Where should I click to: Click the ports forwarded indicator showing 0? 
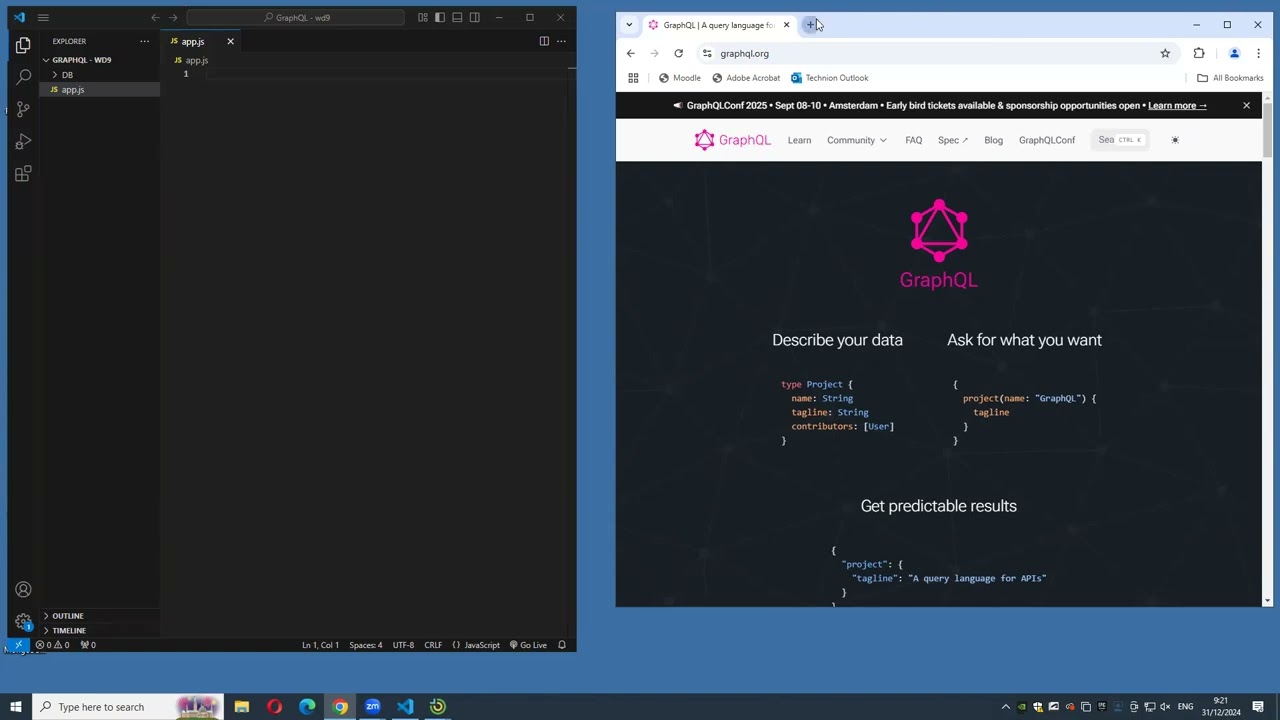[88, 645]
